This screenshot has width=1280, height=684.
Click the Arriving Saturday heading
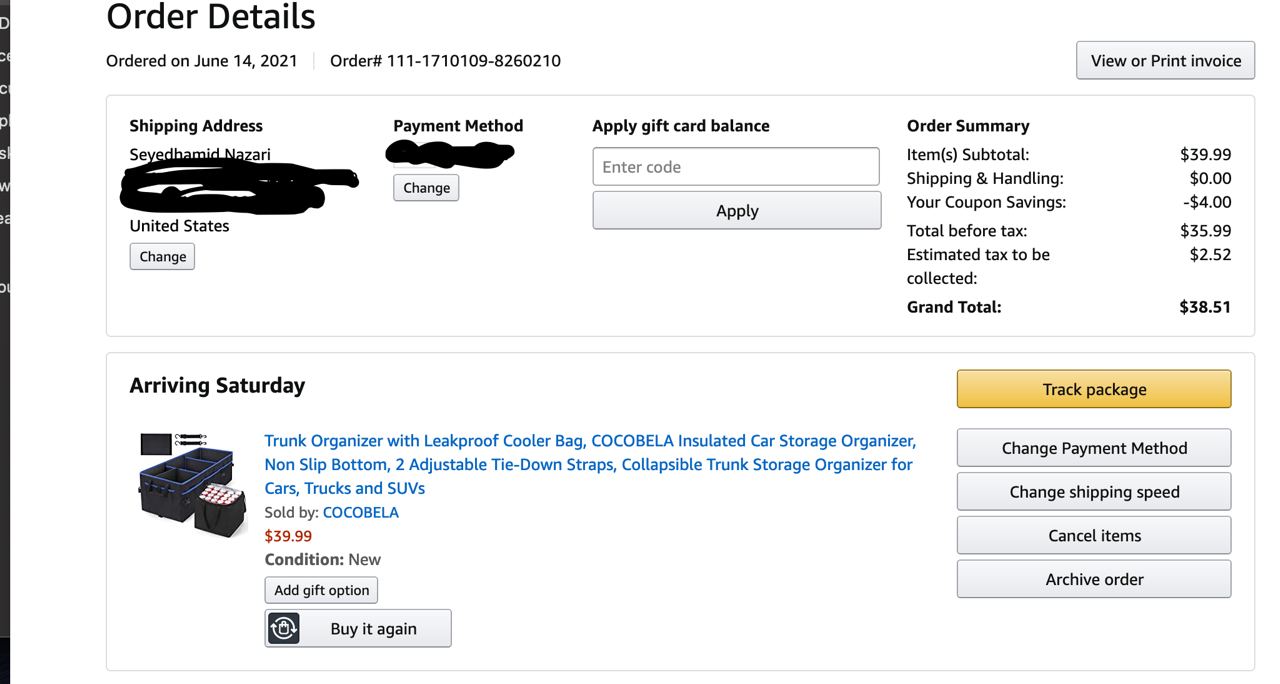click(x=217, y=386)
